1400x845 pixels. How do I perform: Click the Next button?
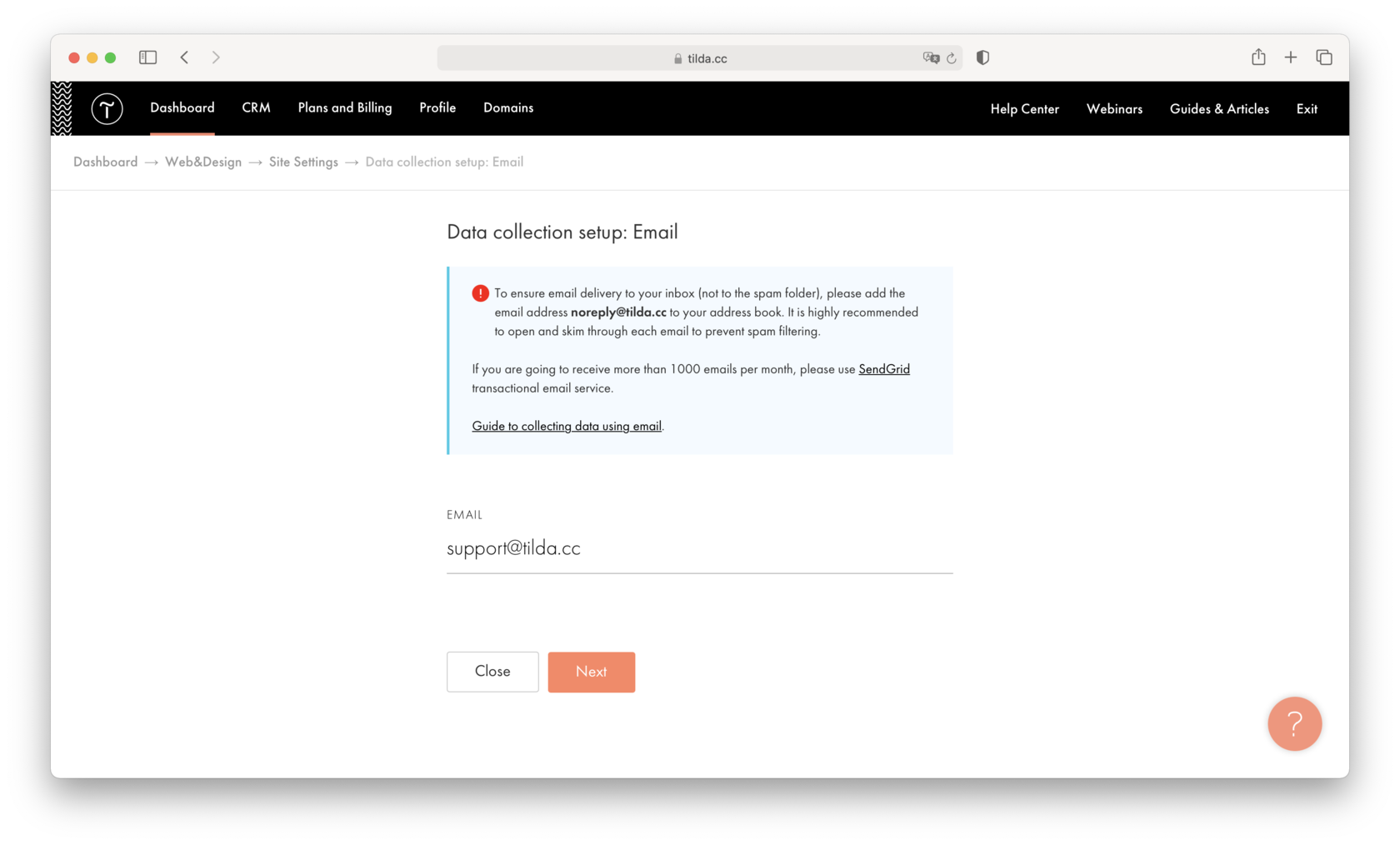pyautogui.click(x=591, y=672)
